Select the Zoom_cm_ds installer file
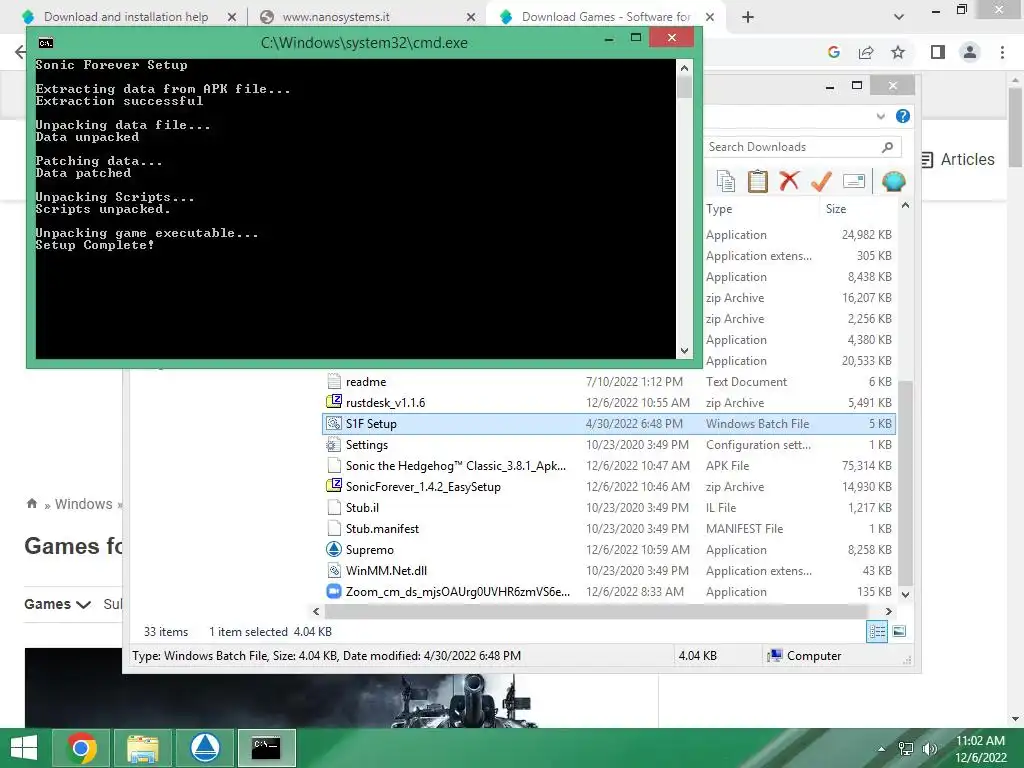Viewport: 1024px width, 768px height. (x=609, y=592)
